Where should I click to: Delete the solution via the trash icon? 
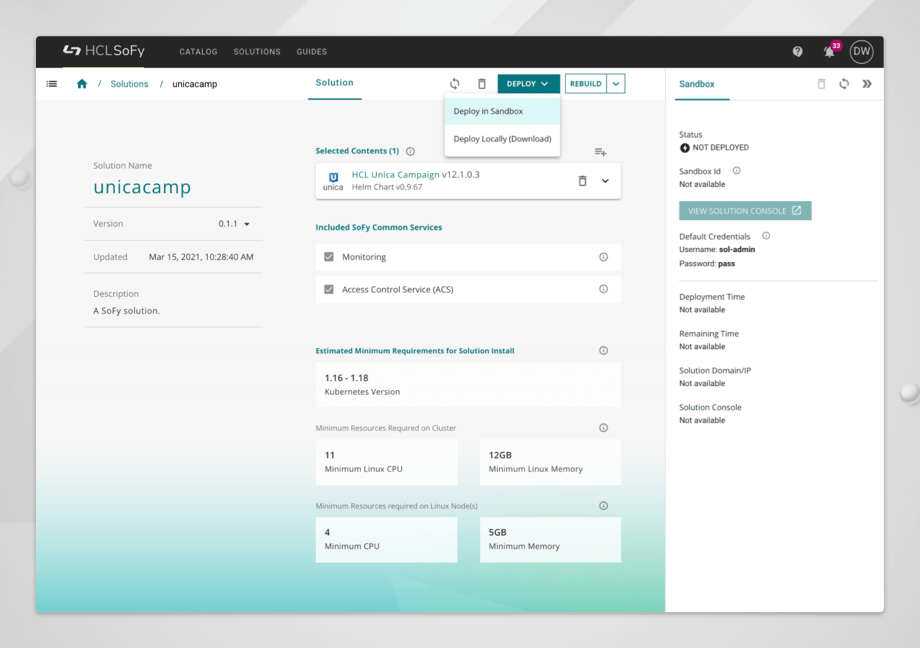482,83
